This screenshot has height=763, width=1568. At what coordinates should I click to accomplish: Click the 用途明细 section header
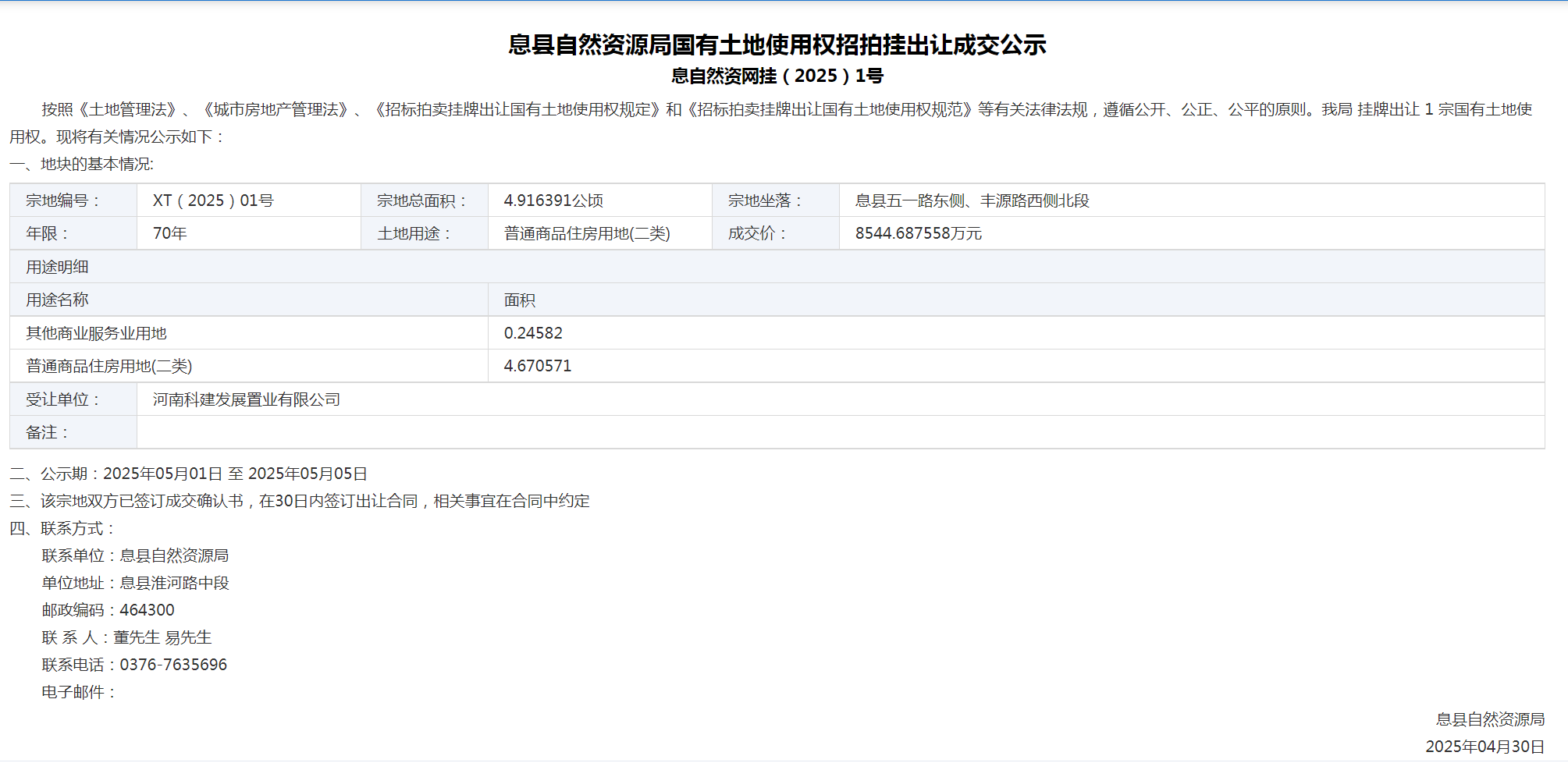click(777, 267)
